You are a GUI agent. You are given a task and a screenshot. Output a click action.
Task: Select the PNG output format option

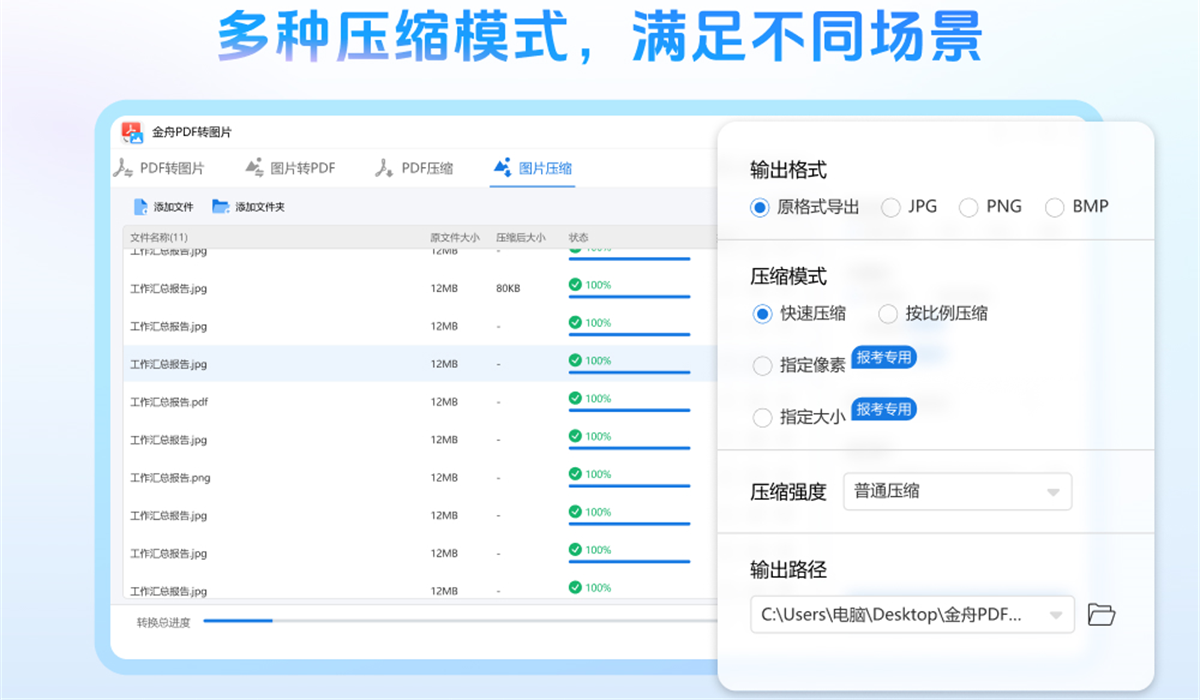click(969, 207)
